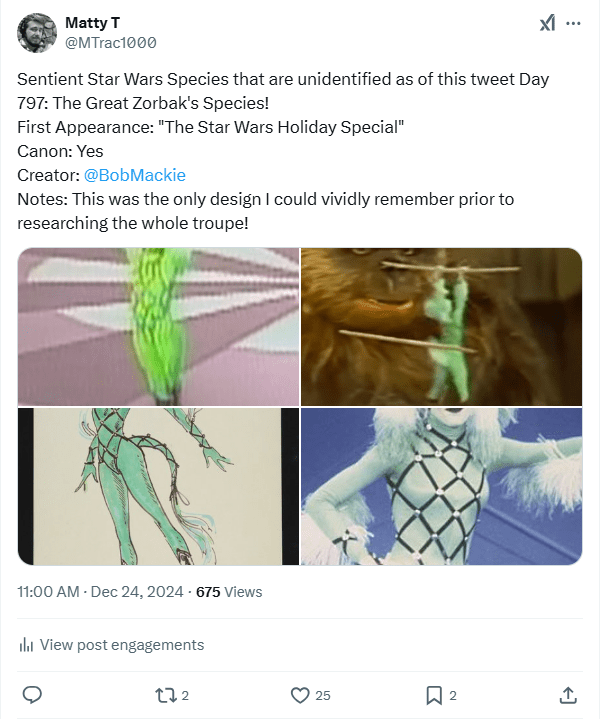Open View post engagements

121,645
